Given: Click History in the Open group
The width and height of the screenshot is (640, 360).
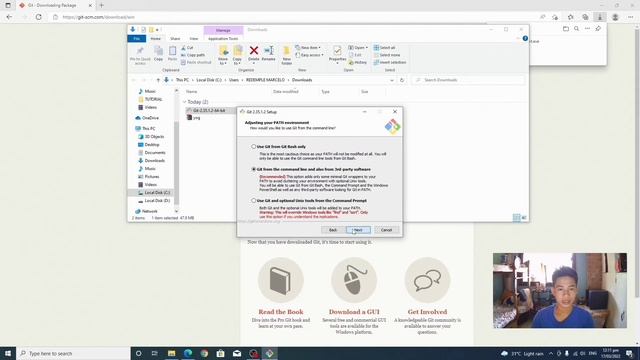Looking at the screenshot, I should [x=358, y=62].
